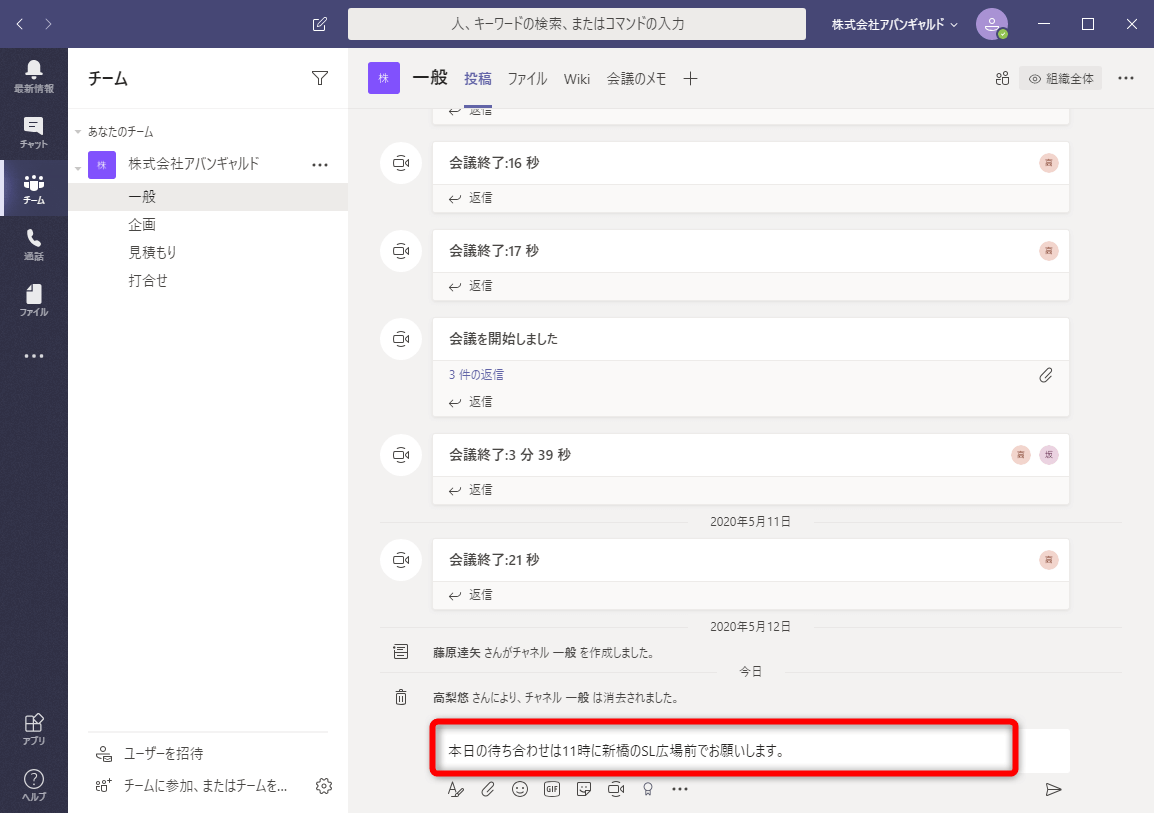
Task: Click the paperclip attach file icon
Action: (x=488, y=789)
